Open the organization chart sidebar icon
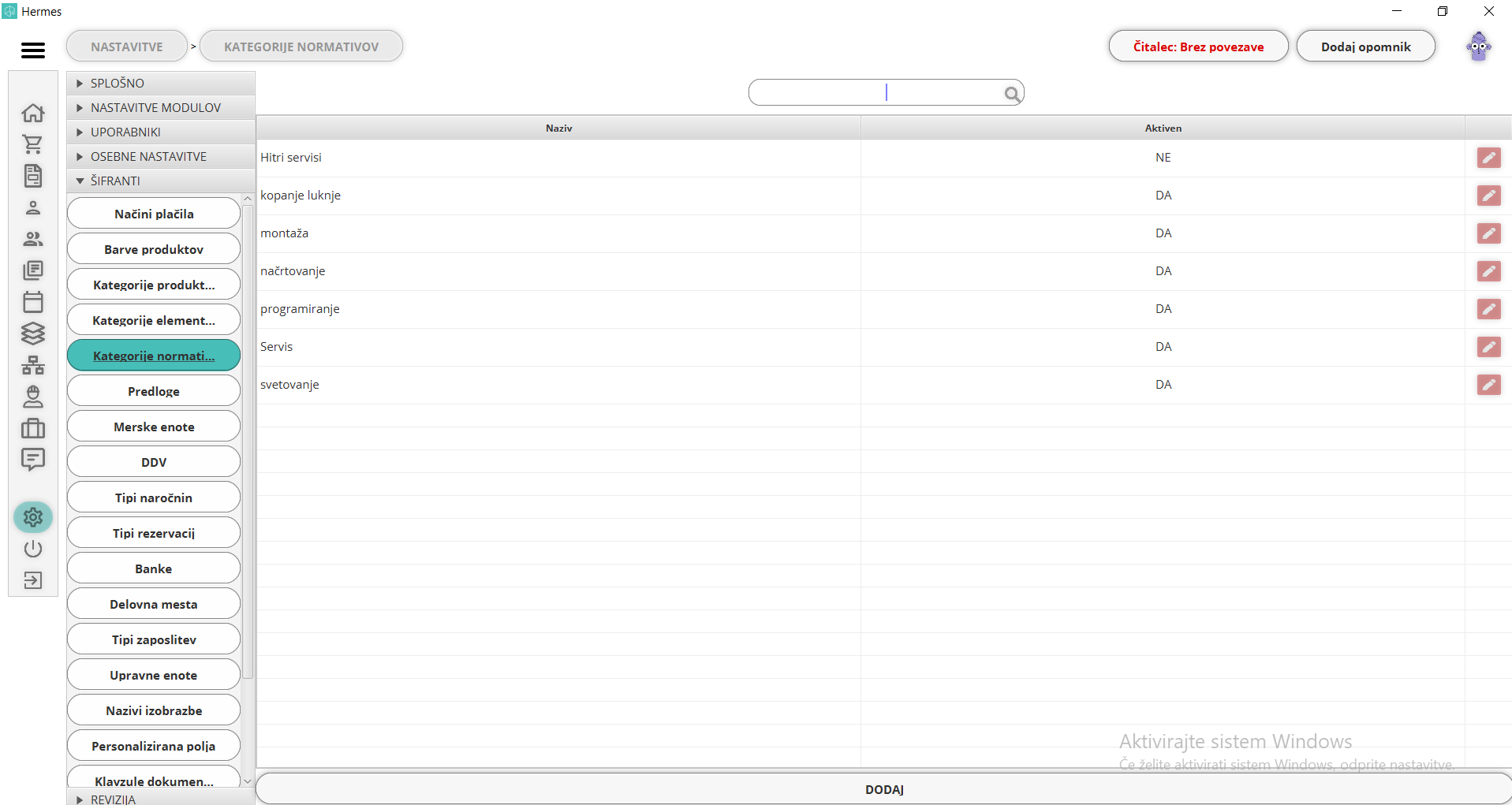 click(33, 365)
